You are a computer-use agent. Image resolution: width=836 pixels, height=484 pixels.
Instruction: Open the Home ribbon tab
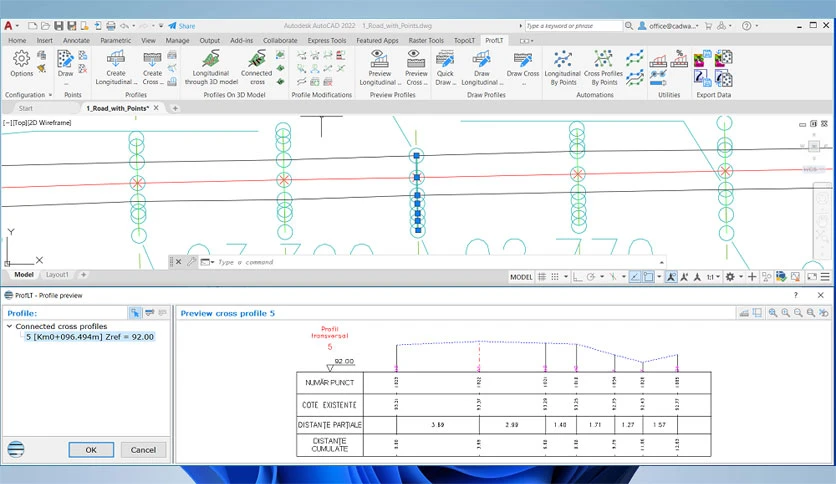click(x=17, y=41)
